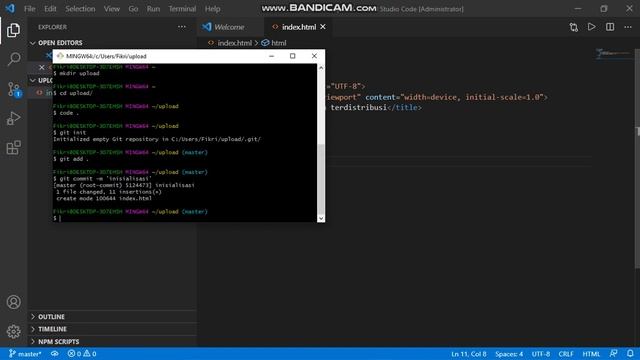Open the Accounts menu icon
The height and width of the screenshot is (360, 640).
click(13, 302)
